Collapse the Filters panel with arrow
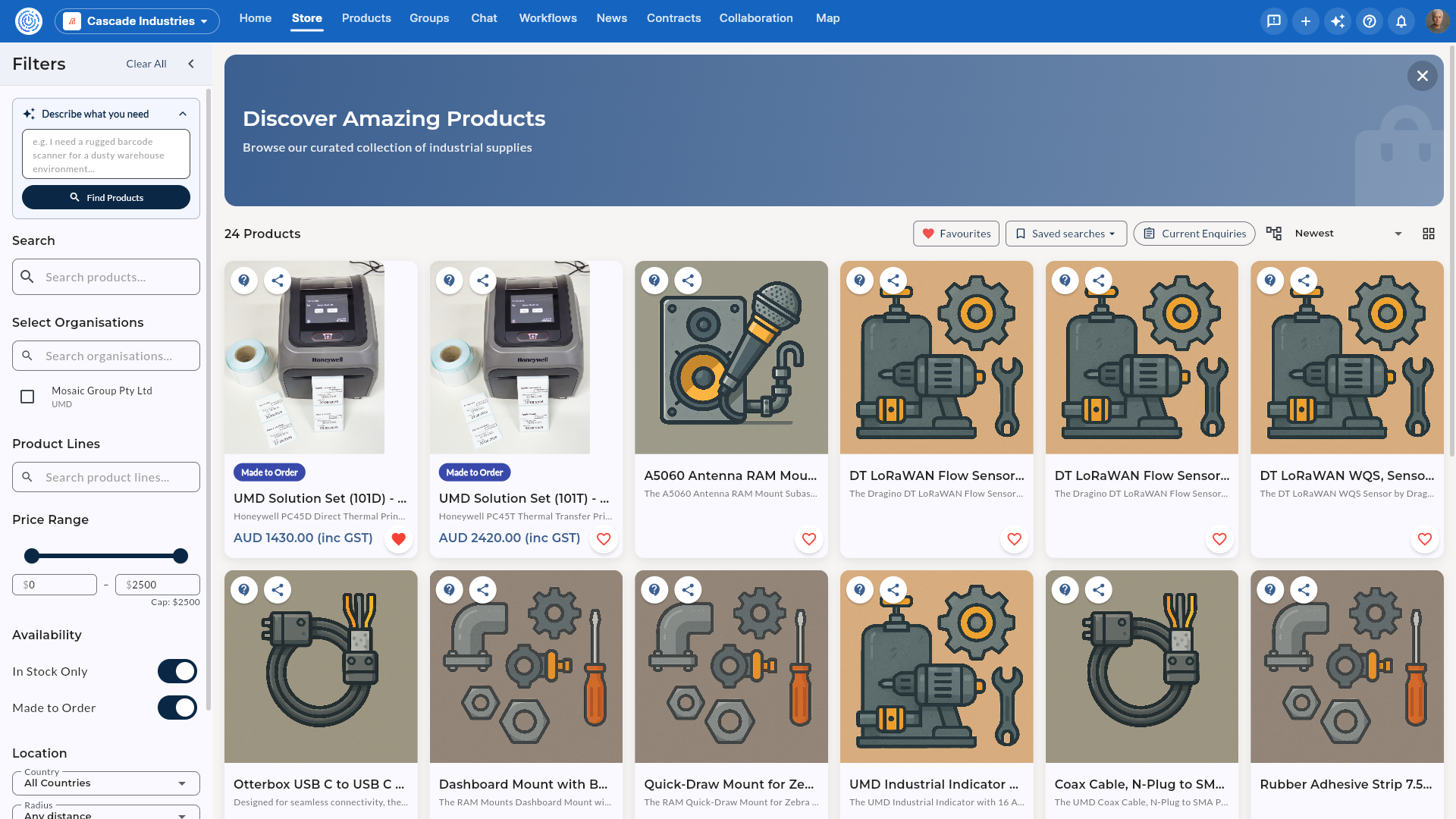 (191, 64)
